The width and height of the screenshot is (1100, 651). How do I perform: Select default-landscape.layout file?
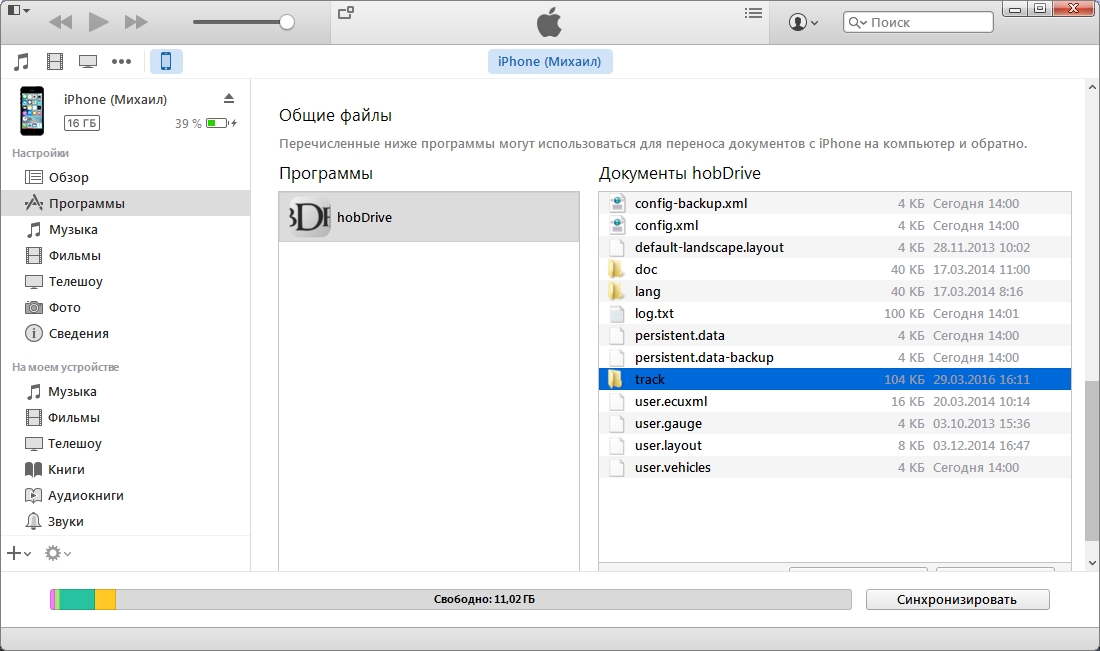click(835, 248)
